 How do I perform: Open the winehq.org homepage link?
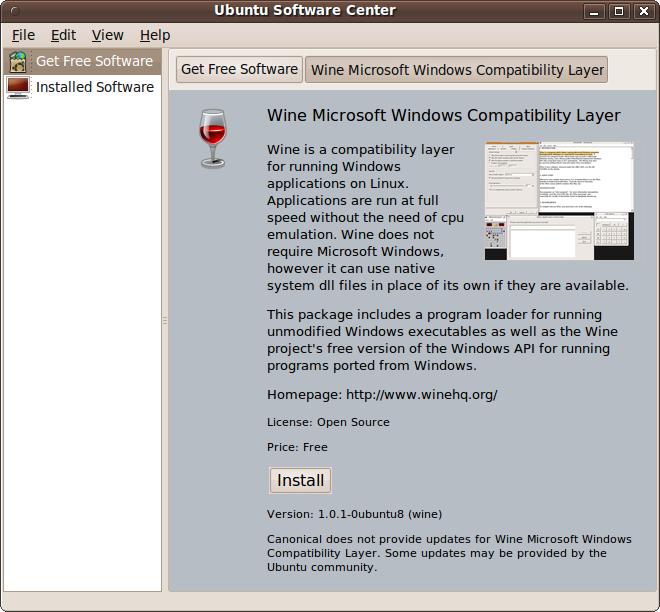pos(421,395)
